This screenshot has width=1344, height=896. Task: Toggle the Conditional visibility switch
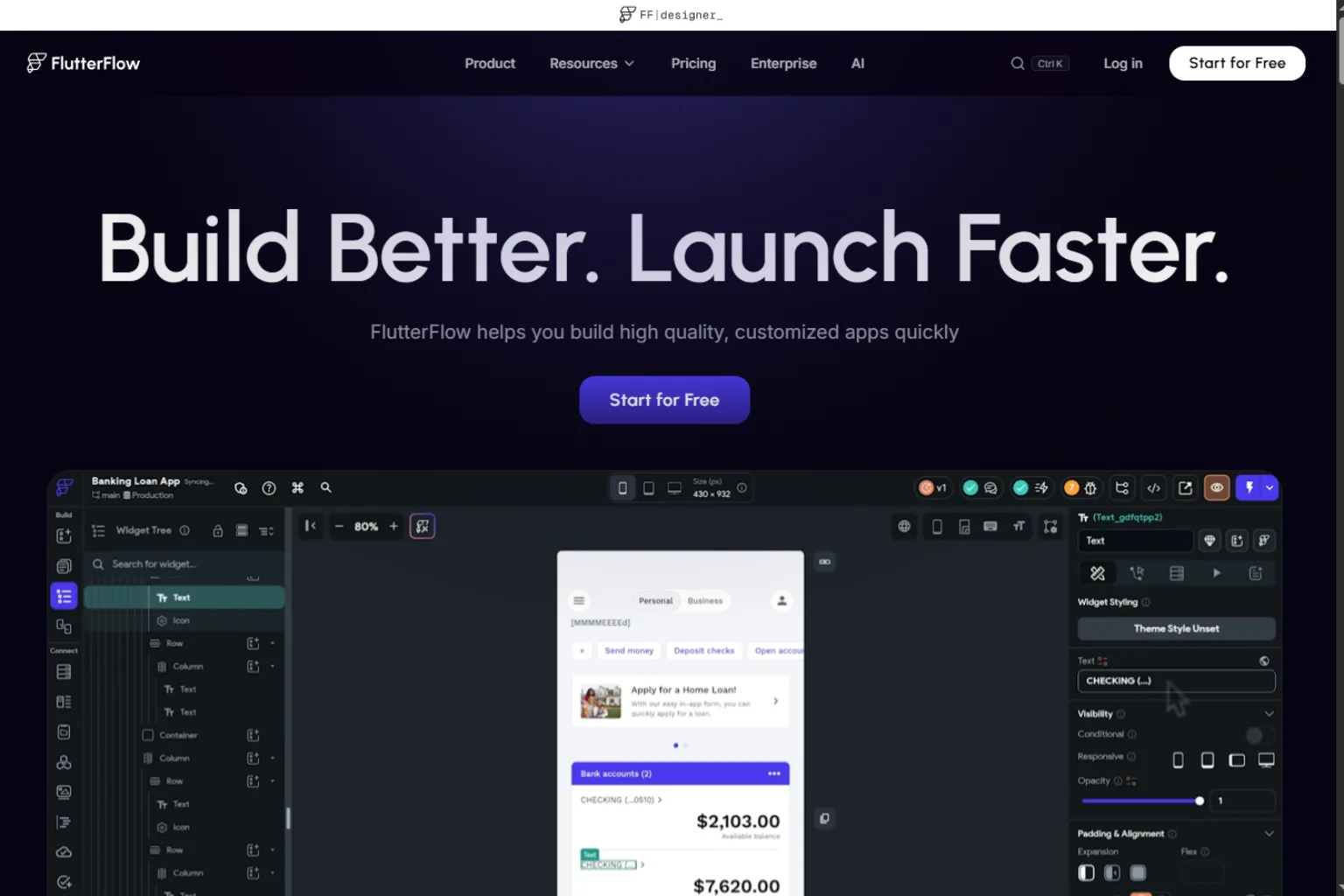tap(1259, 735)
